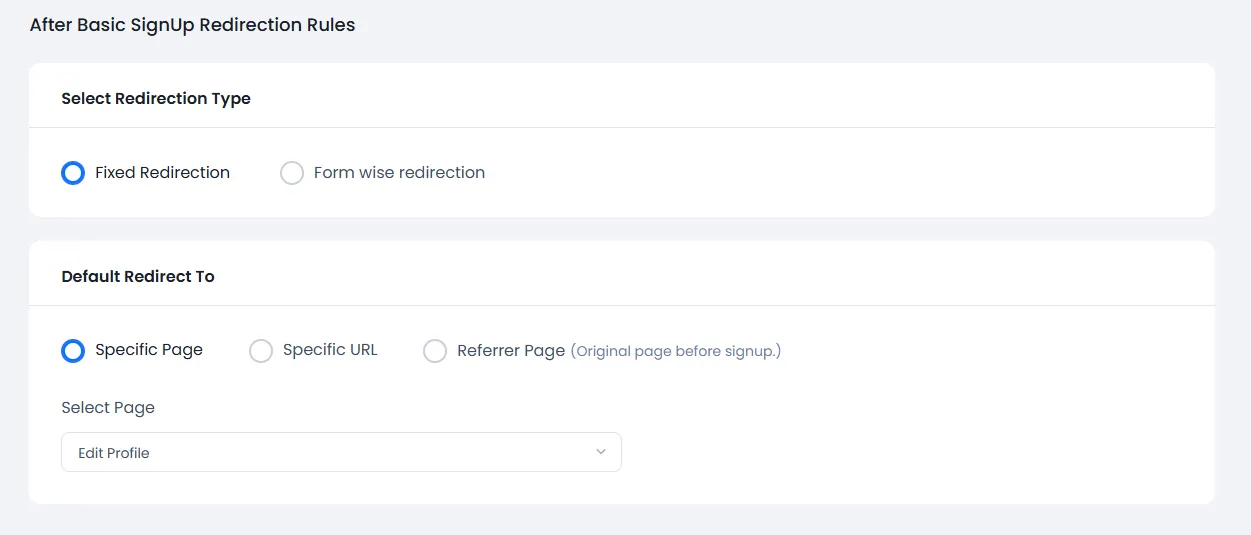Select the Fixed Redirection radio button
This screenshot has width=1251, height=535.
pos(73,173)
